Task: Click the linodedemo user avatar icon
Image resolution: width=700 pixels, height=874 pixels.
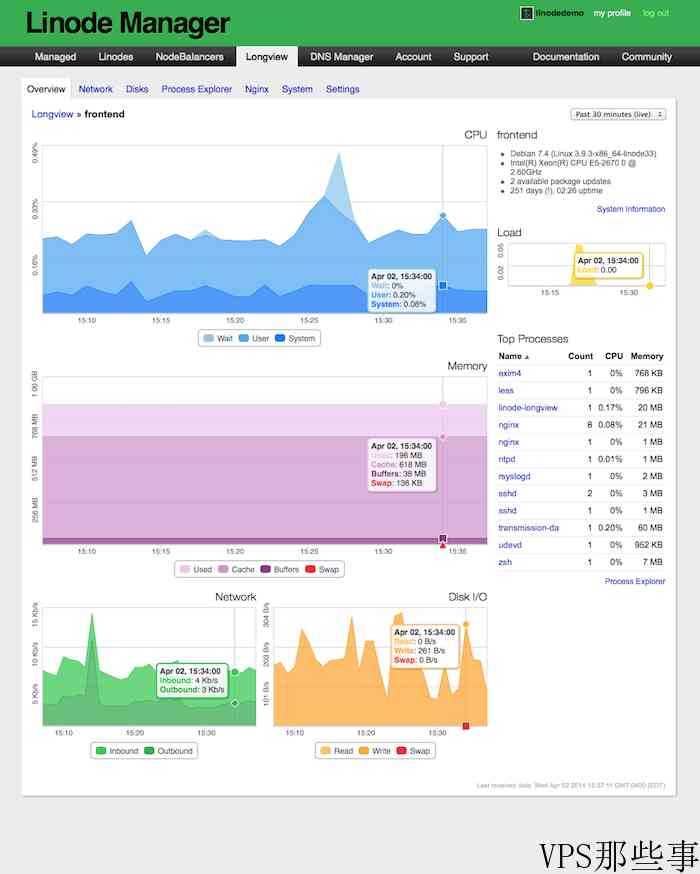Action: pyautogui.click(x=527, y=13)
